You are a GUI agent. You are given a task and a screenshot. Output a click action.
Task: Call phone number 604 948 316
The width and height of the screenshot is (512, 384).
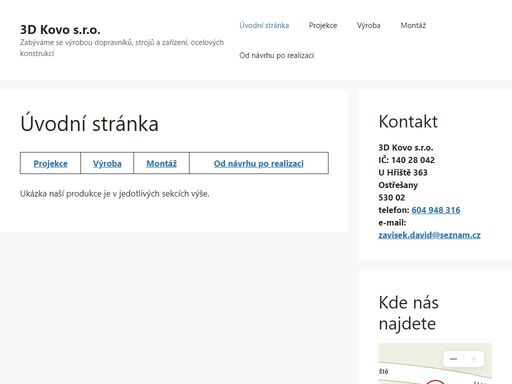coord(436,210)
